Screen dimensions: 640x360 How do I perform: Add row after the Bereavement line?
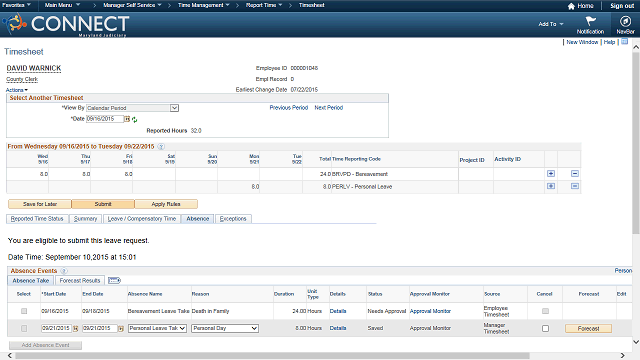tap(551, 173)
